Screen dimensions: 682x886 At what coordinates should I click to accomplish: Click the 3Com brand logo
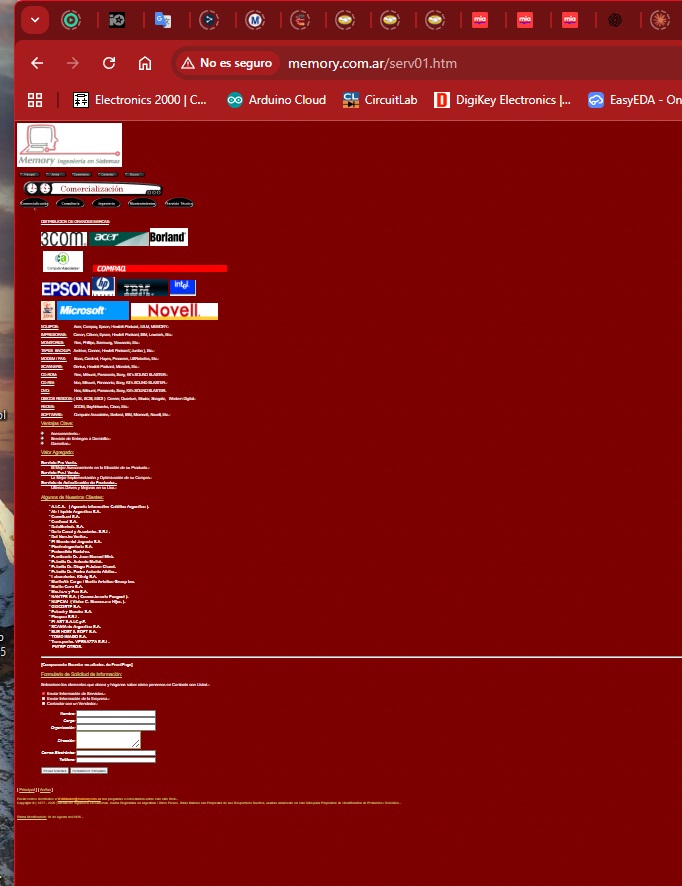64,239
